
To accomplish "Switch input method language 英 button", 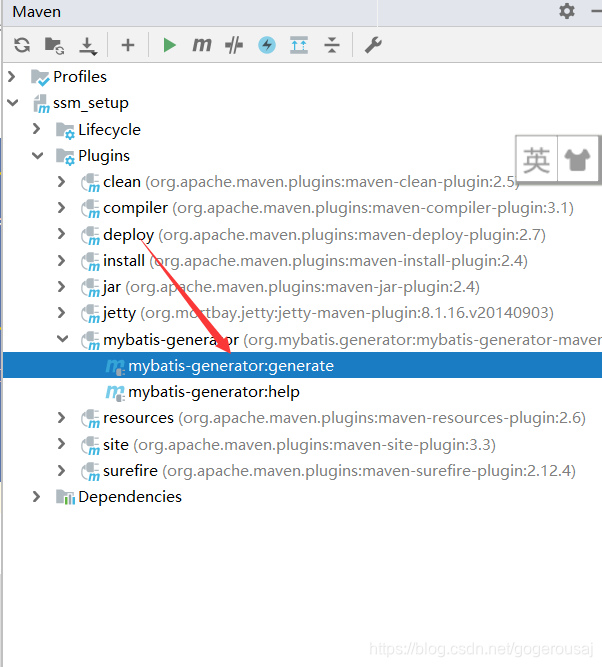I will [x=536, y=160].
